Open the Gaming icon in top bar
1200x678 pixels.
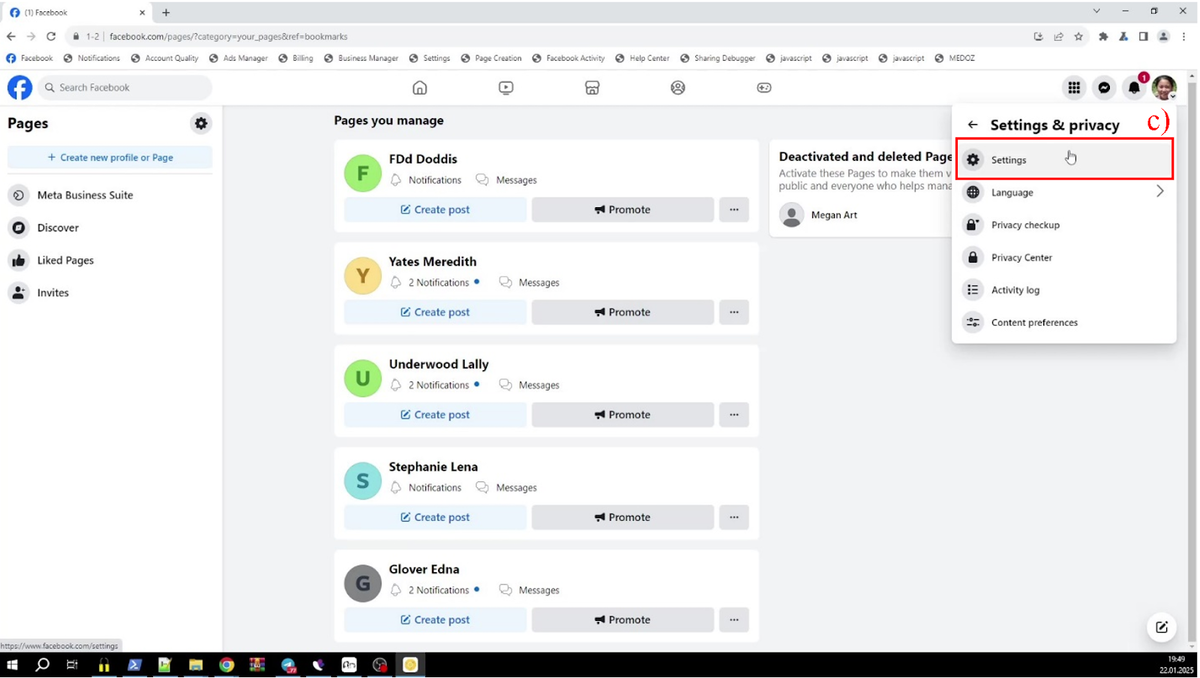764,88
